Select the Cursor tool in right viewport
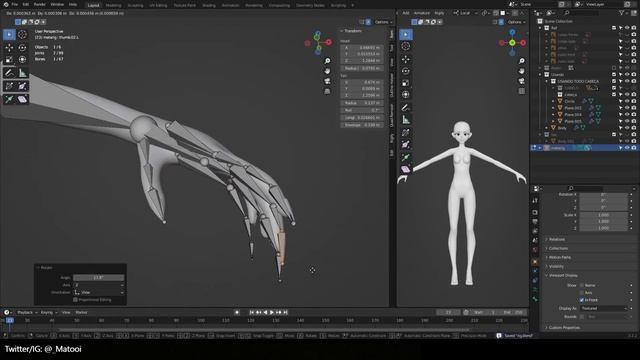Screen dimensions: 640x360 (406, 46)
